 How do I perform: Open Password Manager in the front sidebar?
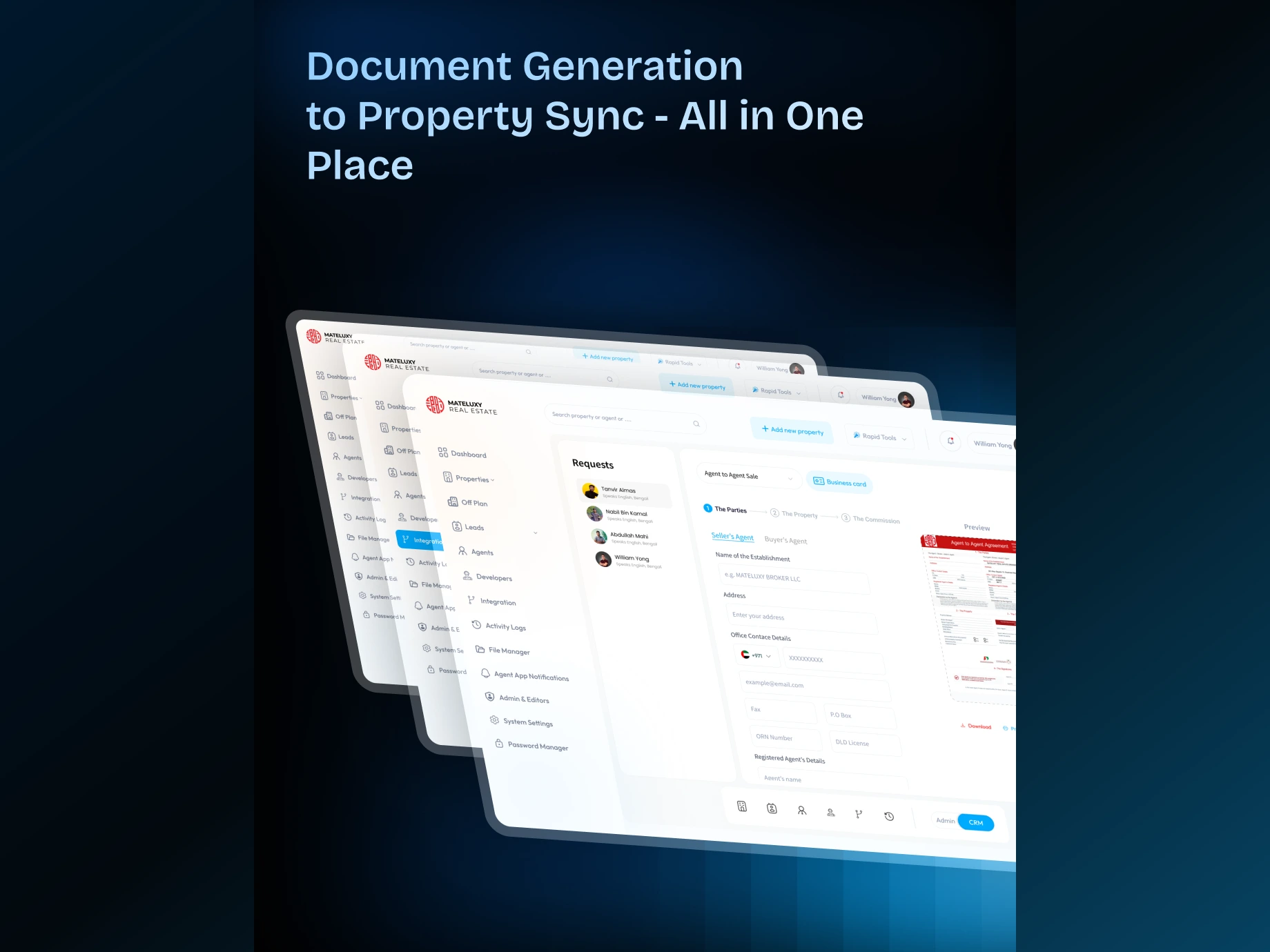(532, 746)
